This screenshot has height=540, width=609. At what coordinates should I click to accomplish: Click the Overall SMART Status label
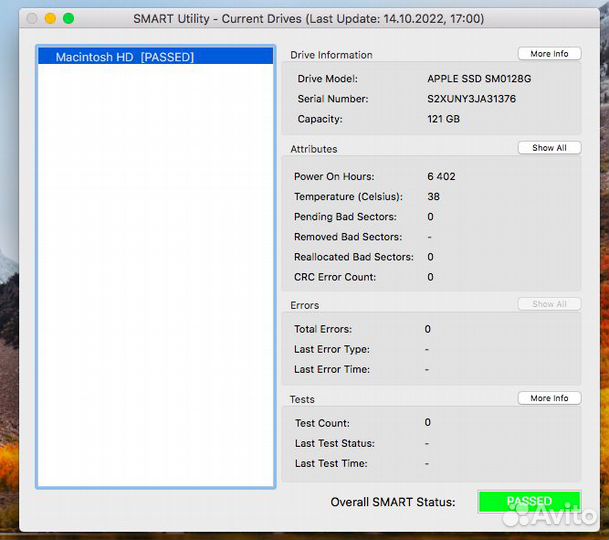coord(393,502)
